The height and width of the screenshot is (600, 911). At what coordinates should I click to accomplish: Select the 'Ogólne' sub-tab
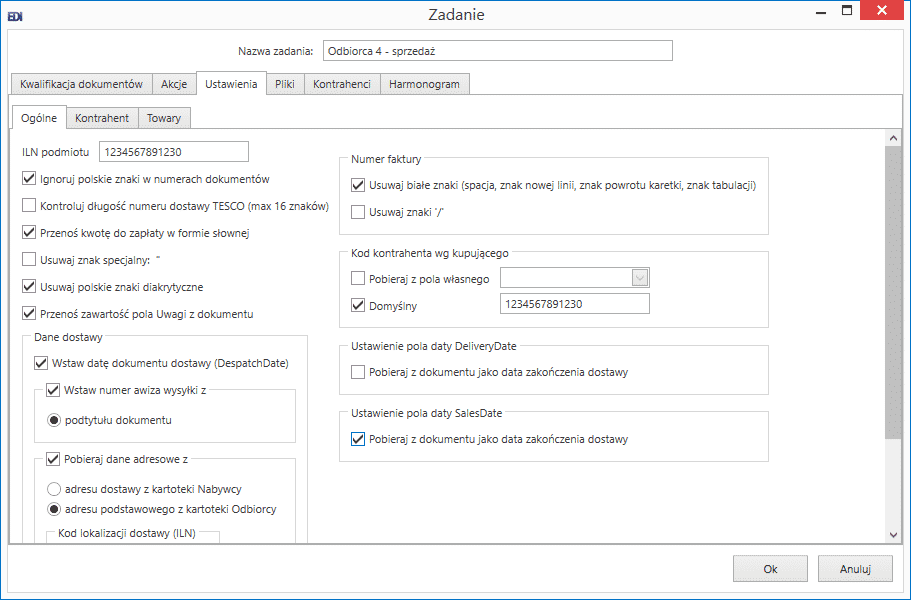click(39, 117)
